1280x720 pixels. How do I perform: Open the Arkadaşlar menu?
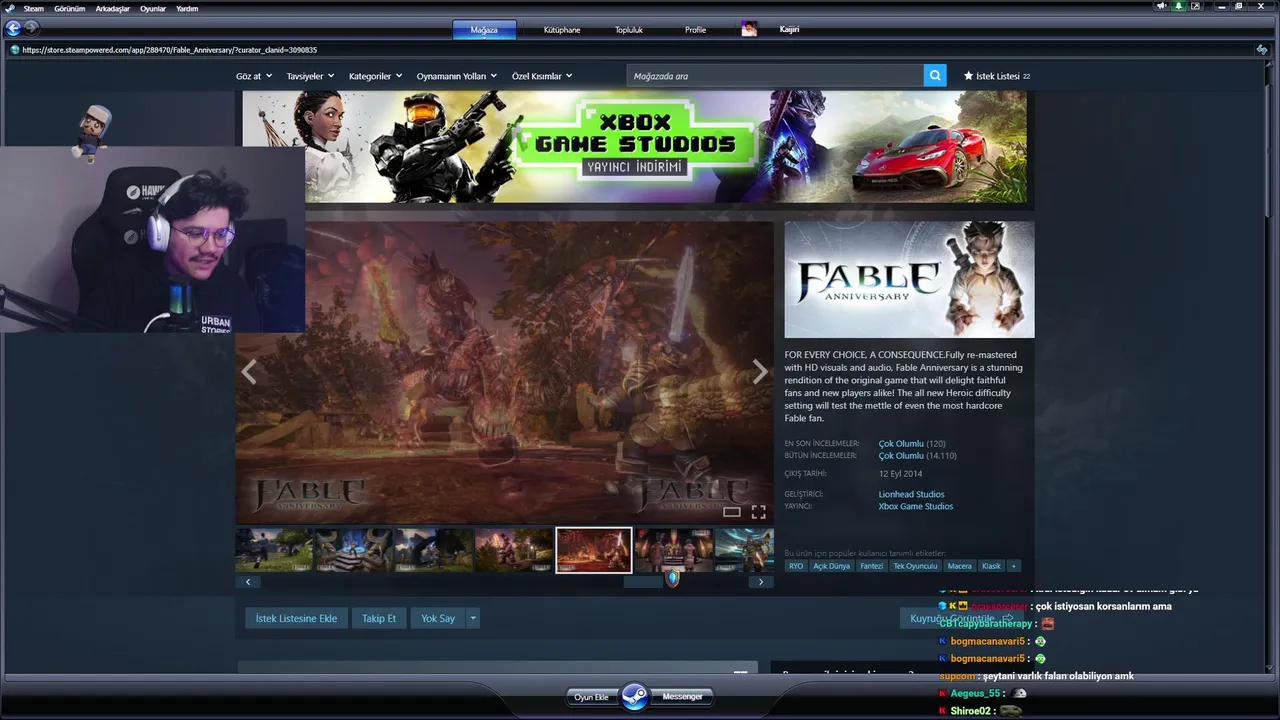click(x=113, y=8)
